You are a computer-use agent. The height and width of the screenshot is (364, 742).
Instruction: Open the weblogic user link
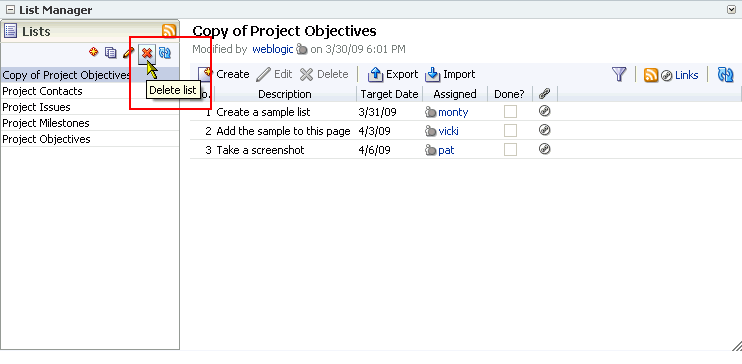[x=273, y=49]
